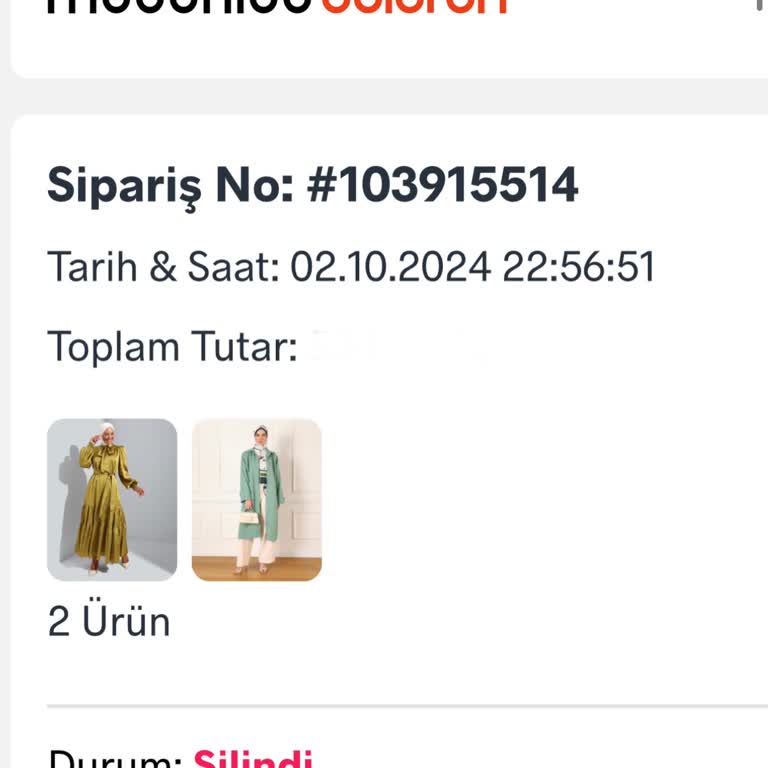Click the "Toplam Tutar:" label
Image resolution: width=768 pixels, height=768 pixels.
pos(172,346)
